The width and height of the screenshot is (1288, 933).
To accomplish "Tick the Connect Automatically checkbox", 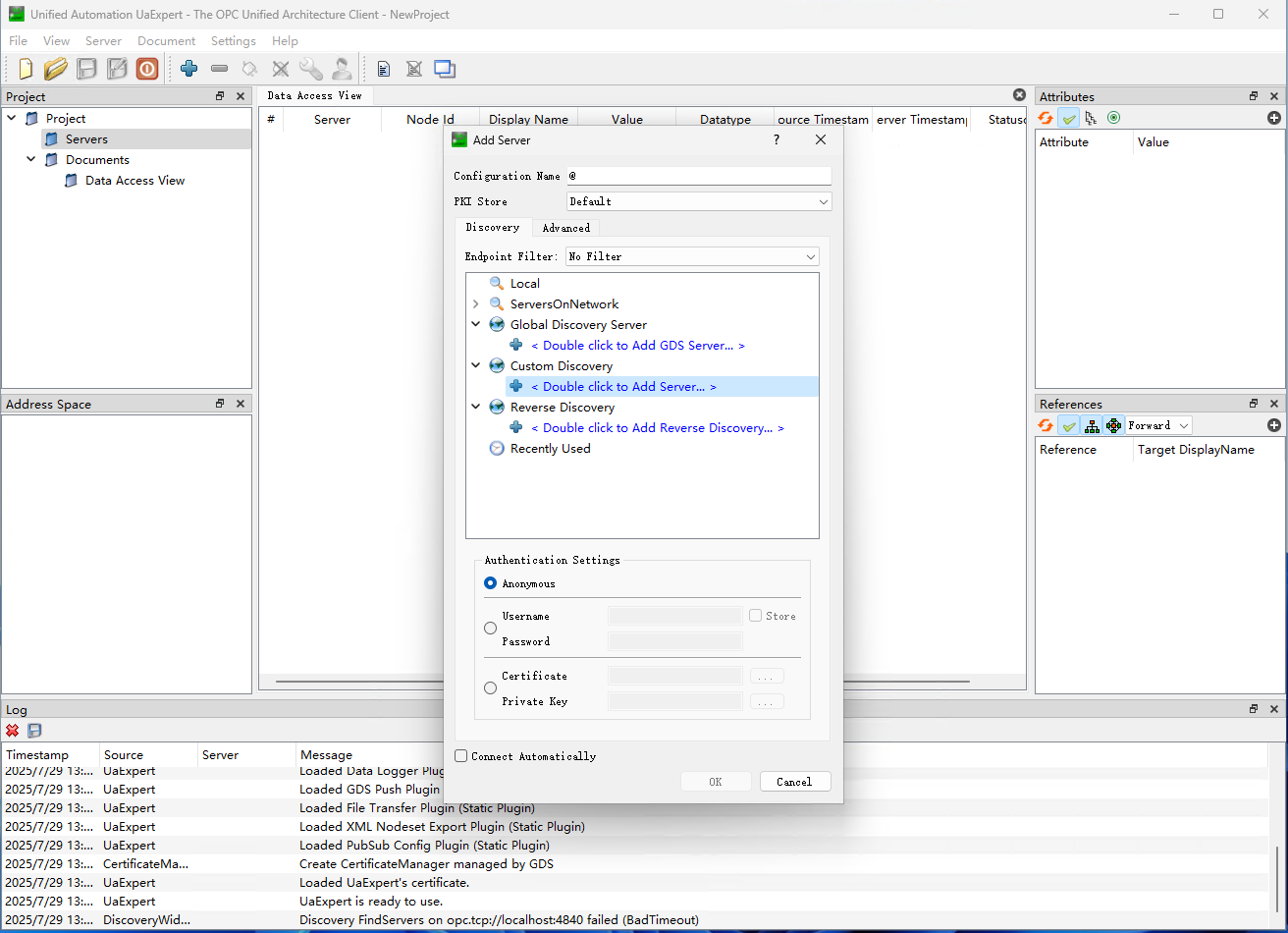I will coord(461,756).
